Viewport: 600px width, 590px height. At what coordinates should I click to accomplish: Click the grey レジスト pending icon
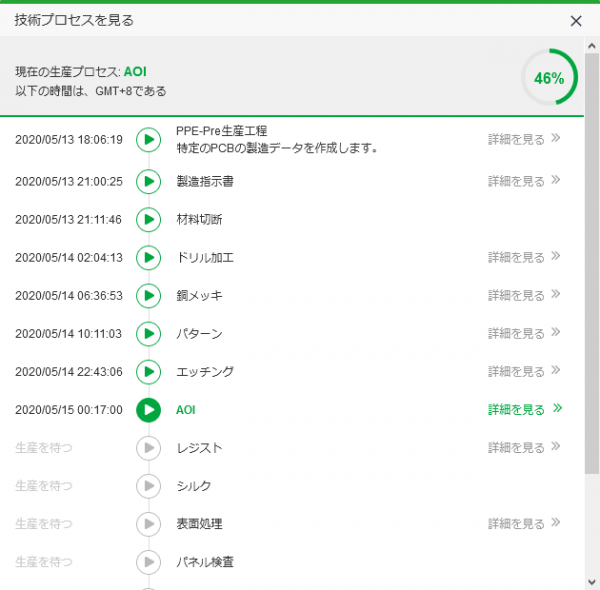(x=148, y=448)
